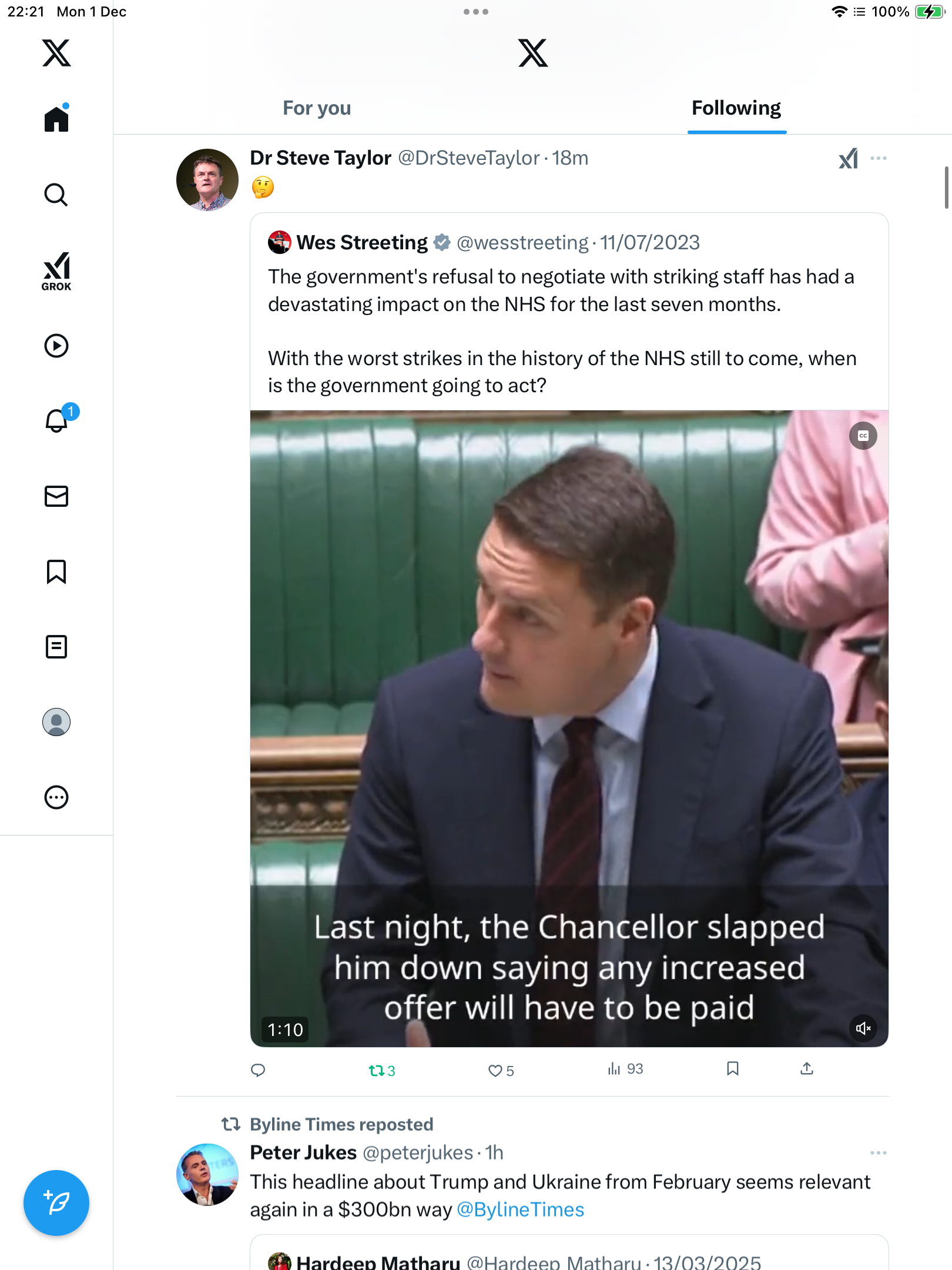Unmute the Wes Streeting video
The width and height of the screenshot is (952, 1270).
tap(863, 1028)
